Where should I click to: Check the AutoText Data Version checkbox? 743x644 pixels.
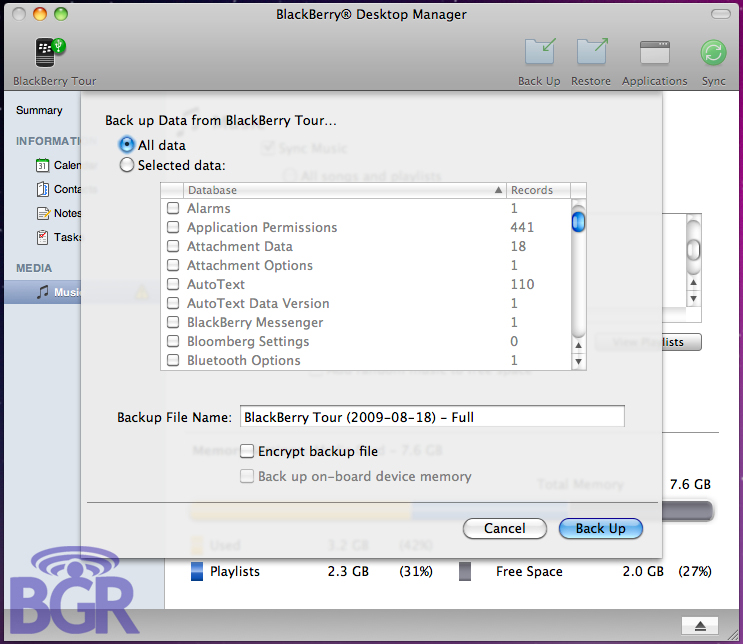173,303
